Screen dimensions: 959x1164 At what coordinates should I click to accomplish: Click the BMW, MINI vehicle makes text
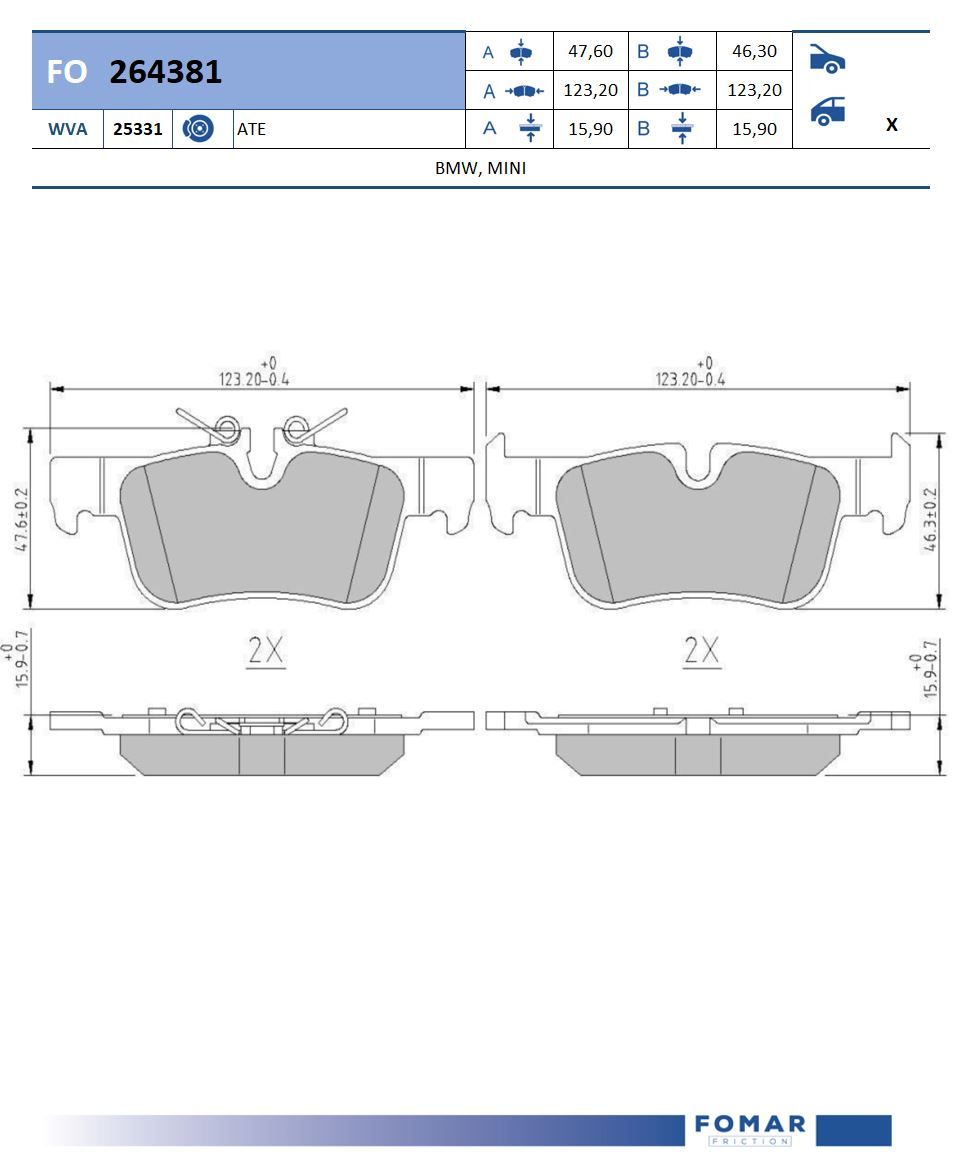480,168
